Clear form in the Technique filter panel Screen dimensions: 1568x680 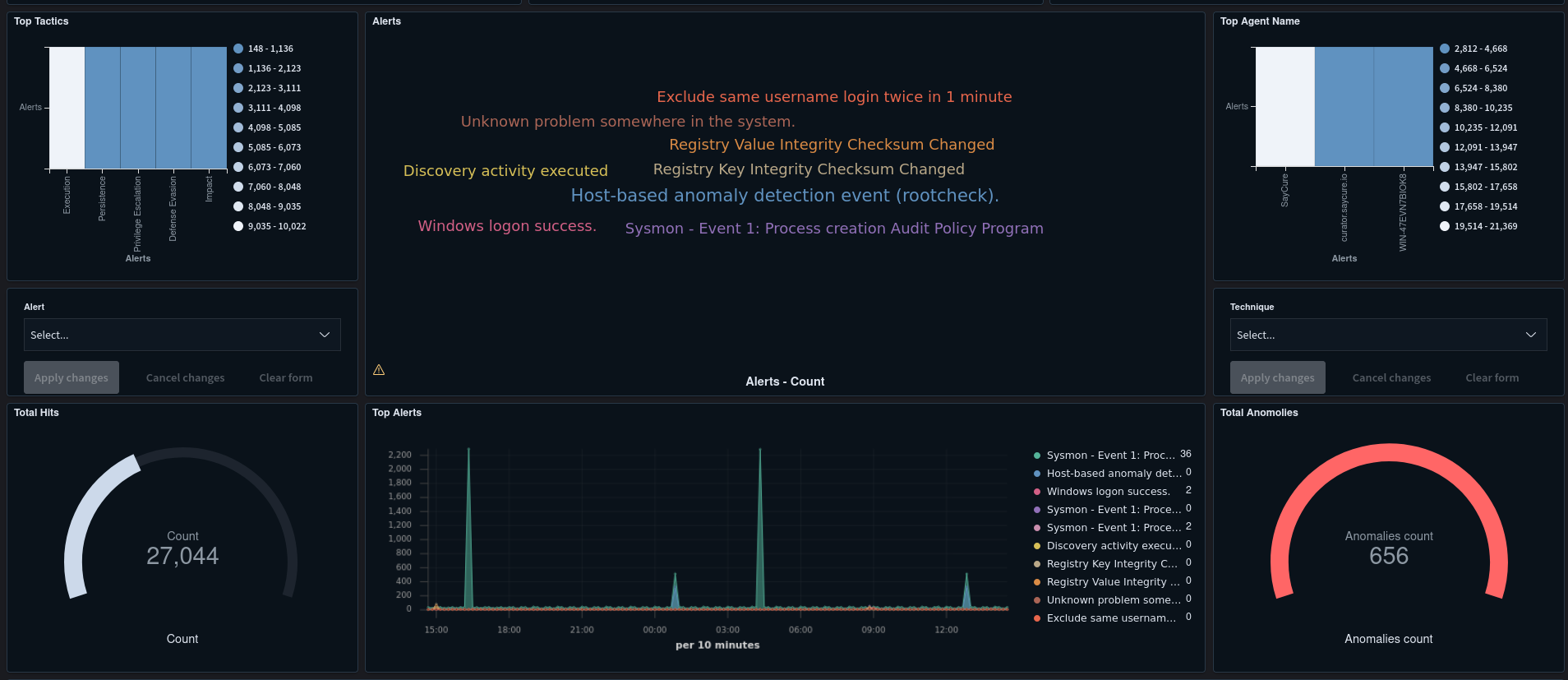click(1492, 377)
